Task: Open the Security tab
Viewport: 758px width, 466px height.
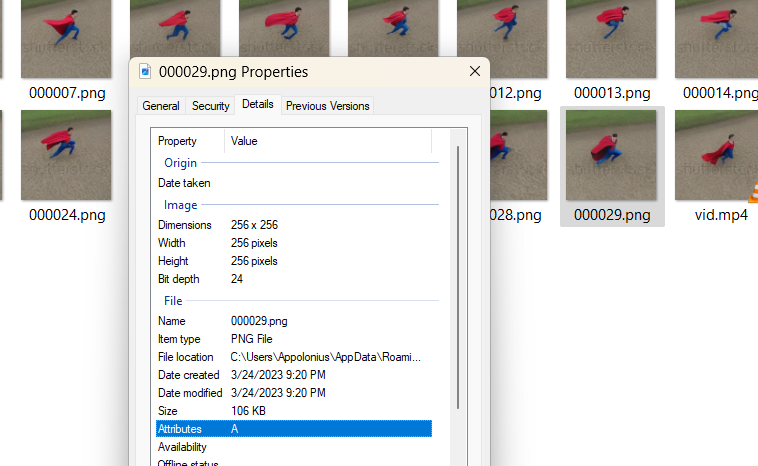Action: (x=210, y=106)
